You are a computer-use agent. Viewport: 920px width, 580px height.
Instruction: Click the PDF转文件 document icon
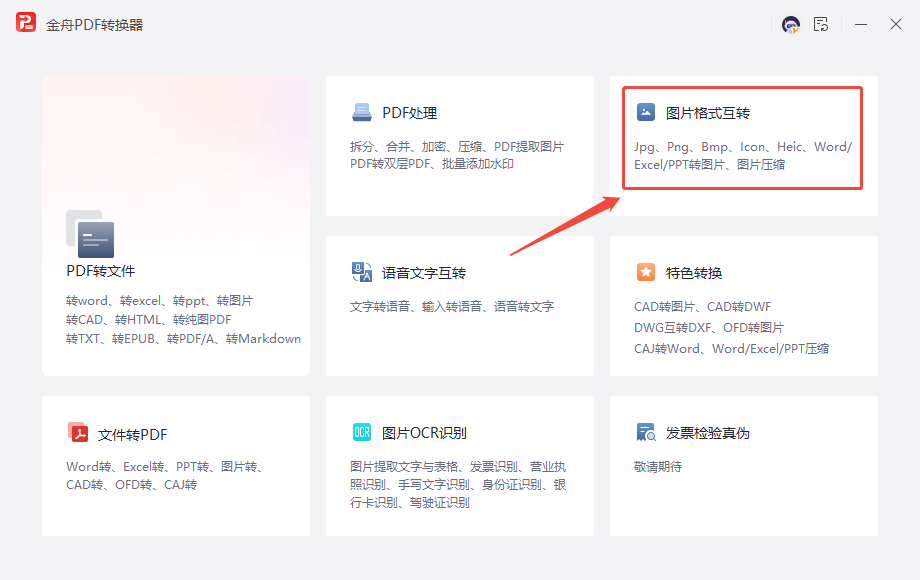(x=90, y=234)
